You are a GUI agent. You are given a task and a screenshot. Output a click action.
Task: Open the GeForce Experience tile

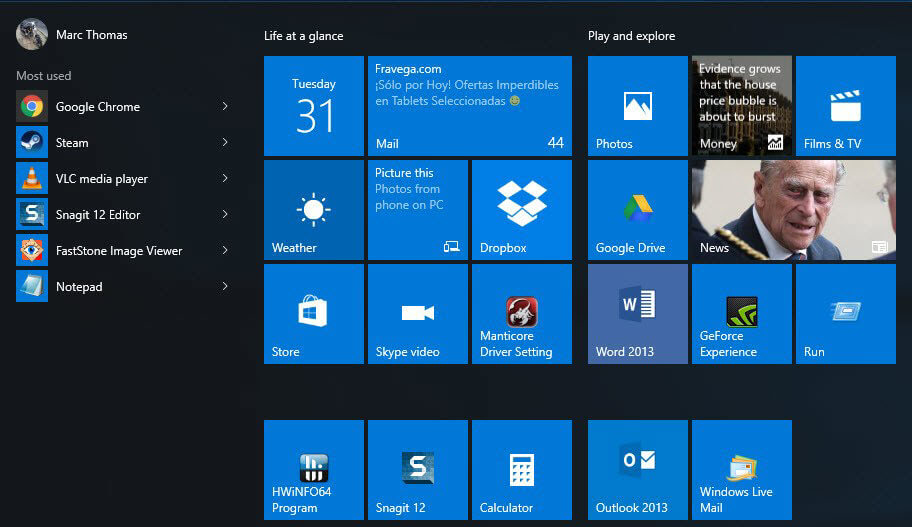[x=742, y=314]
